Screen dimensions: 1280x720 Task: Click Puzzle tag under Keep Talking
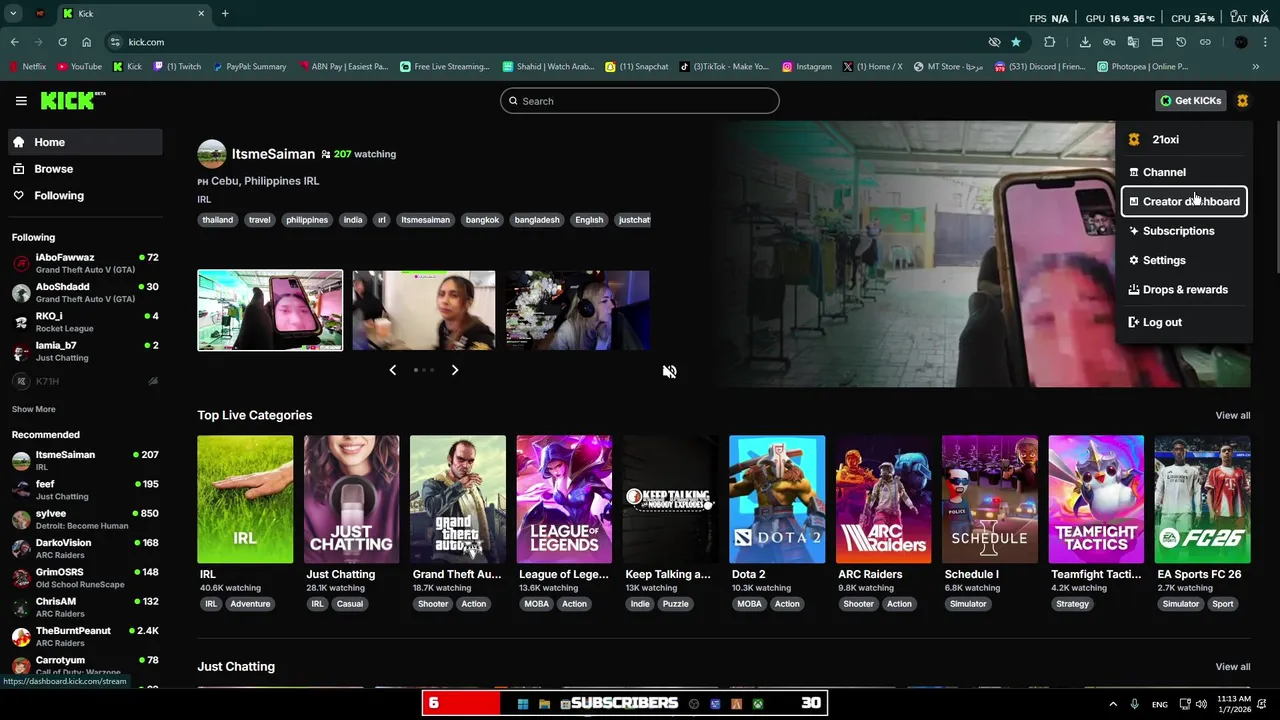(675, 604)
